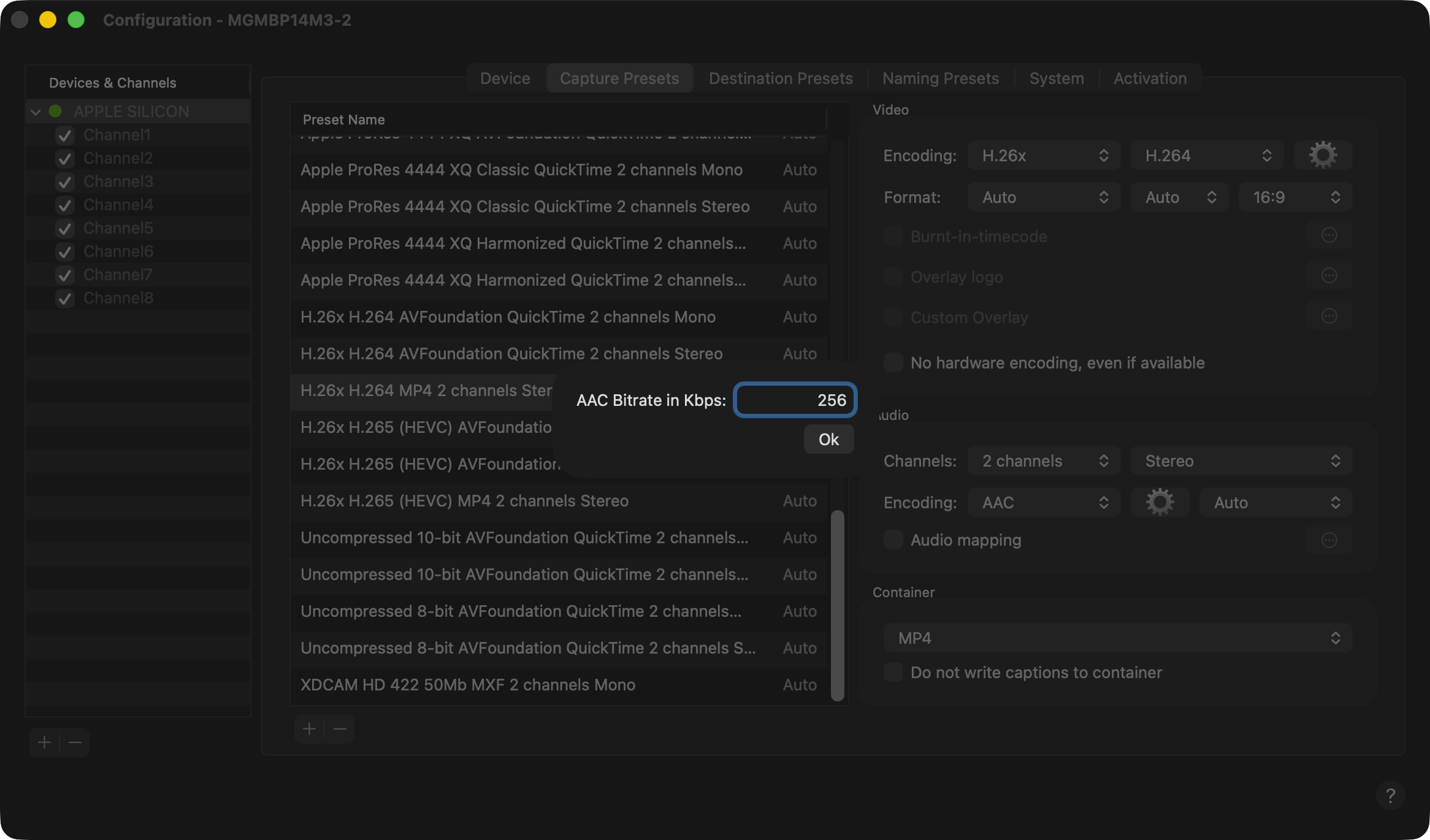This screenshot has width=1430, height=840.
Task: Add a new capture preset with plus
Action: [310, 728]
